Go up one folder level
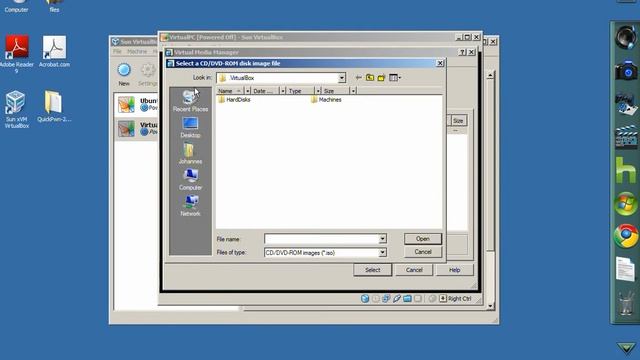Image resolution: width=640 pixels, height=360 pixels. [370, 78]
